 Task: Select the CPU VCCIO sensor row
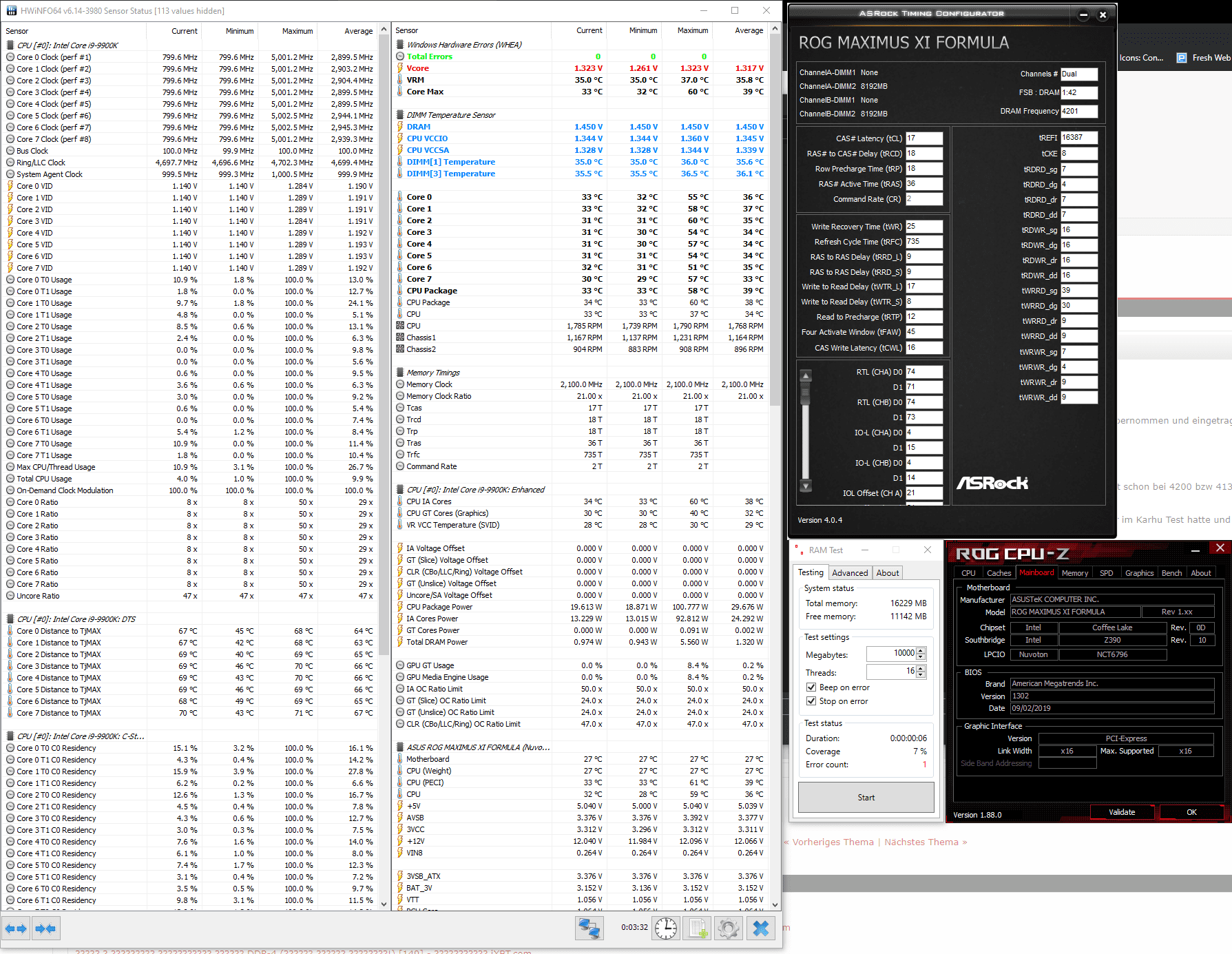click(x=581, y=138)
